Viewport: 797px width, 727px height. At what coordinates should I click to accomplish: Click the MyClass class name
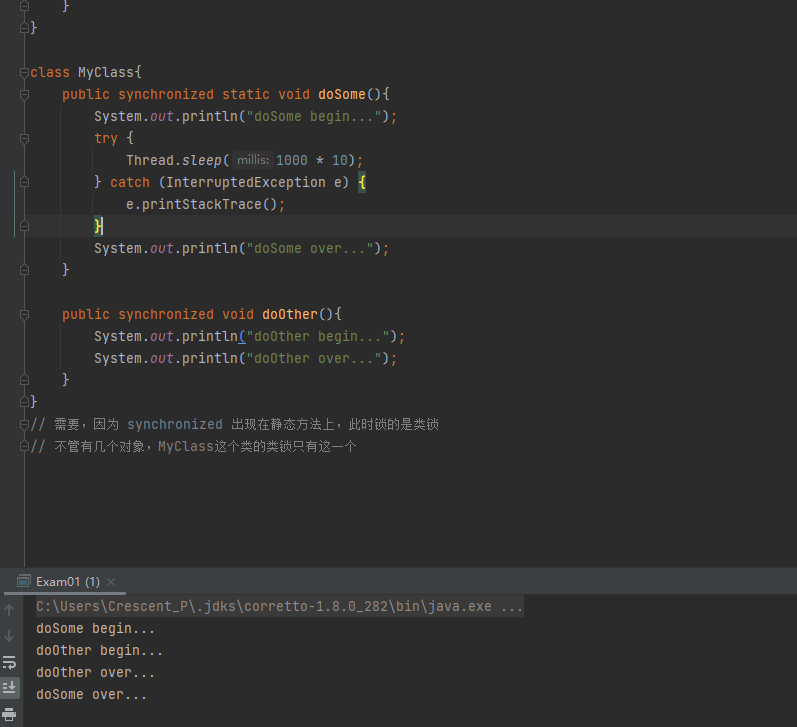pos(106,73)
